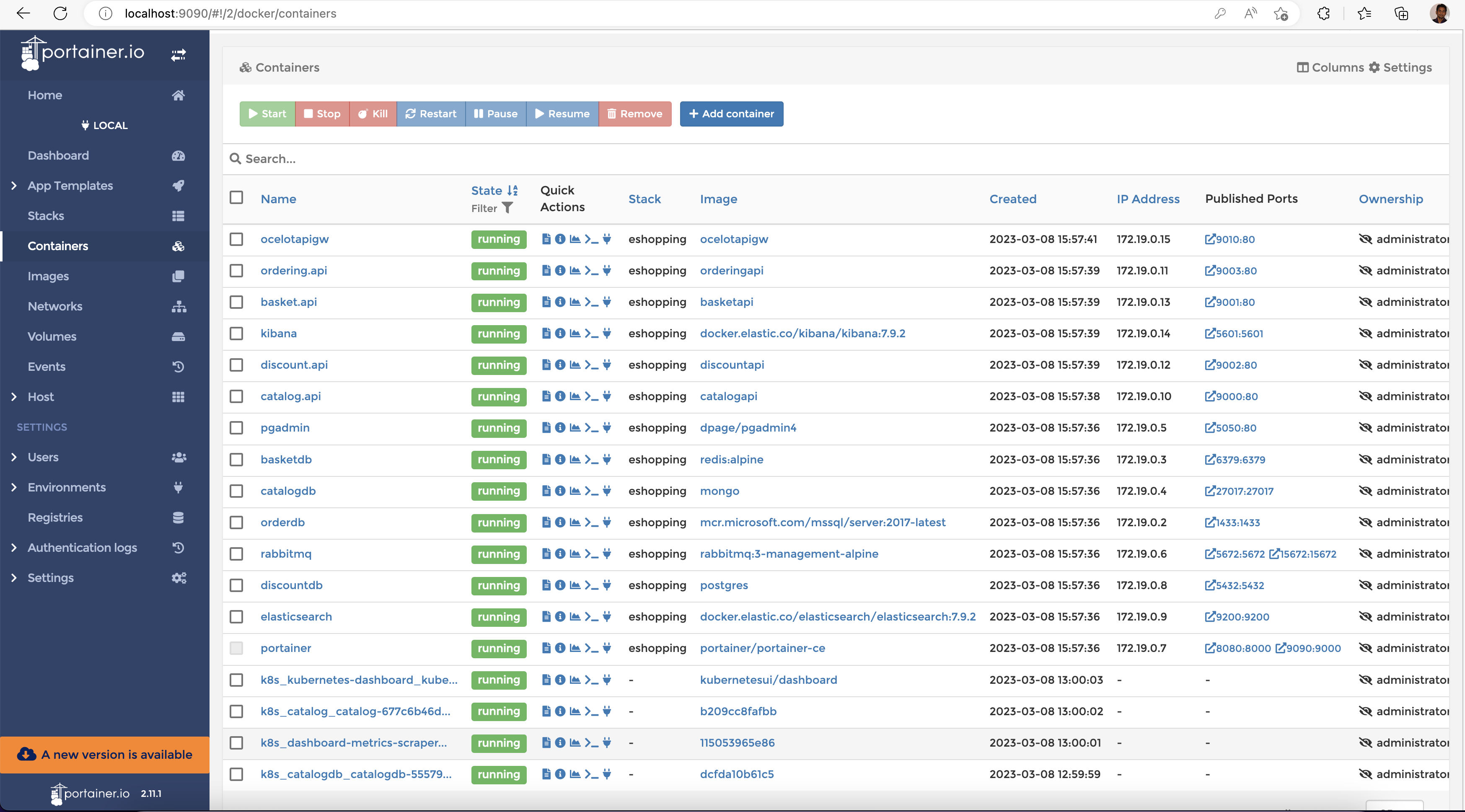This screenshot has height=812, width=1465.
Task: Check the pgadmin container checkbox
Action: [x=236, y=428]
